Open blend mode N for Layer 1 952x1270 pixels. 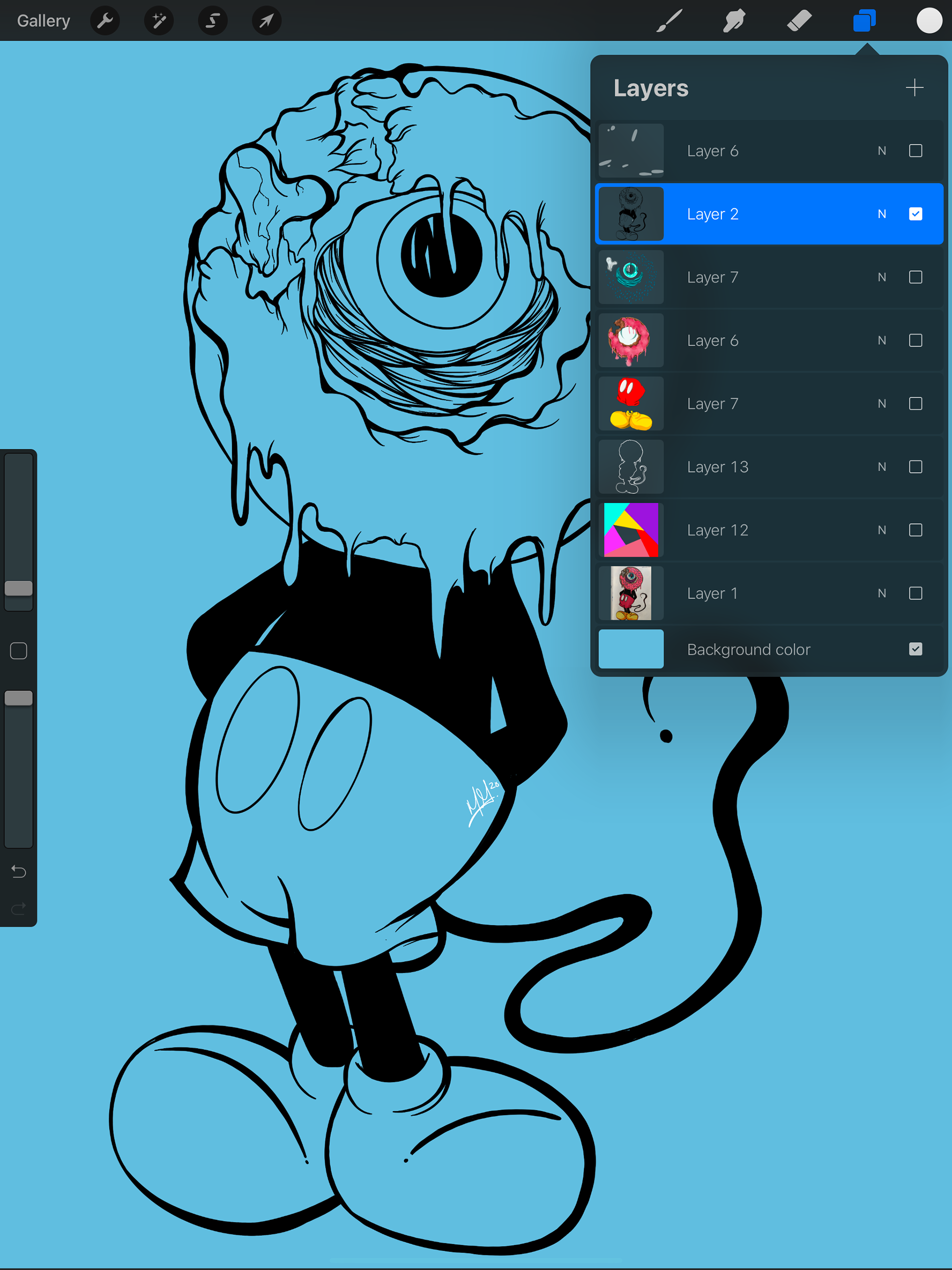[x=882, y=593]
